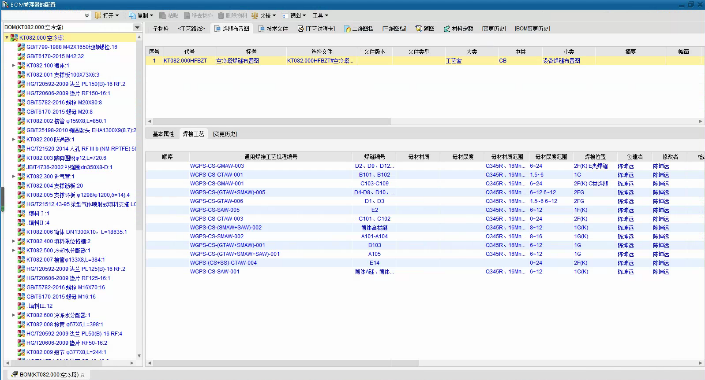The width and height of the screenshot is (705, 380).
Task: Click the part icon beside KT082.002
Action: 21,121
